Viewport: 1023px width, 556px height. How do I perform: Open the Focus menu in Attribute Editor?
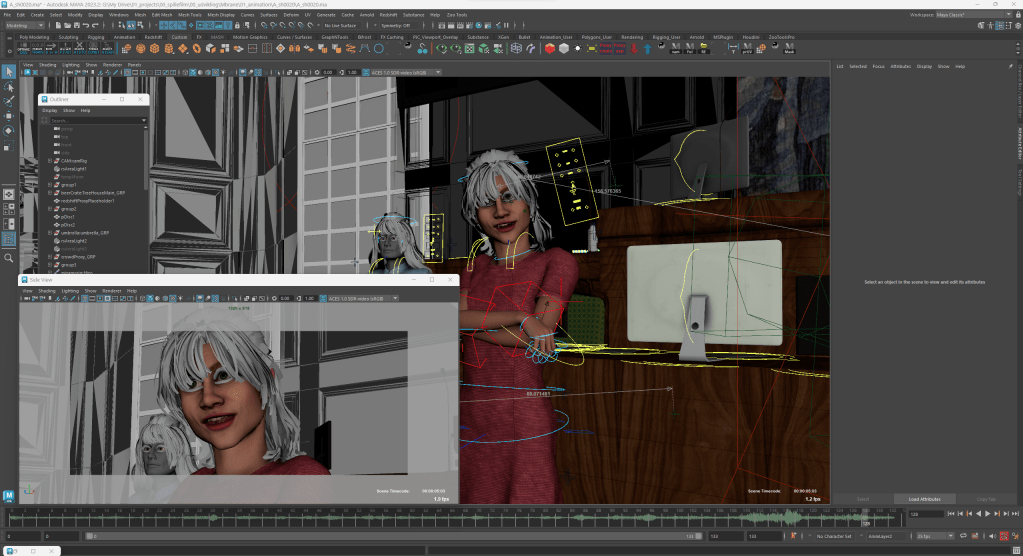878,66
